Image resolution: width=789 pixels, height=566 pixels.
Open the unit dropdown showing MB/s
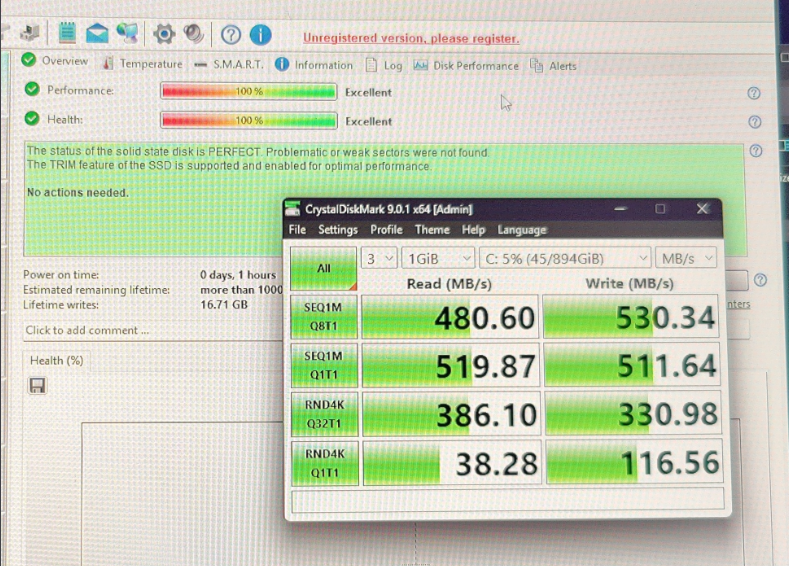click(686, 259)
